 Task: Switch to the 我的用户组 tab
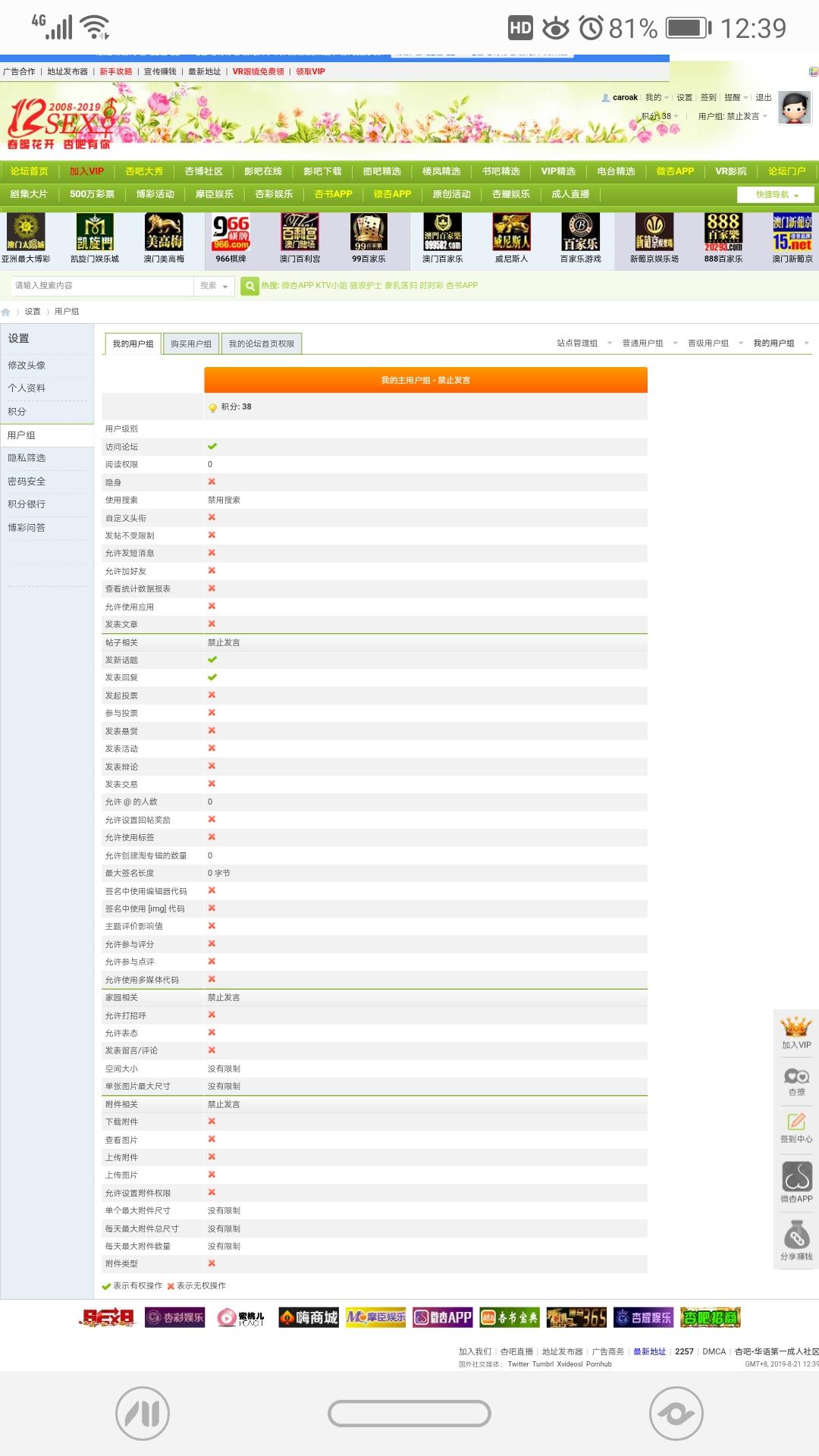tap(133, 344)
